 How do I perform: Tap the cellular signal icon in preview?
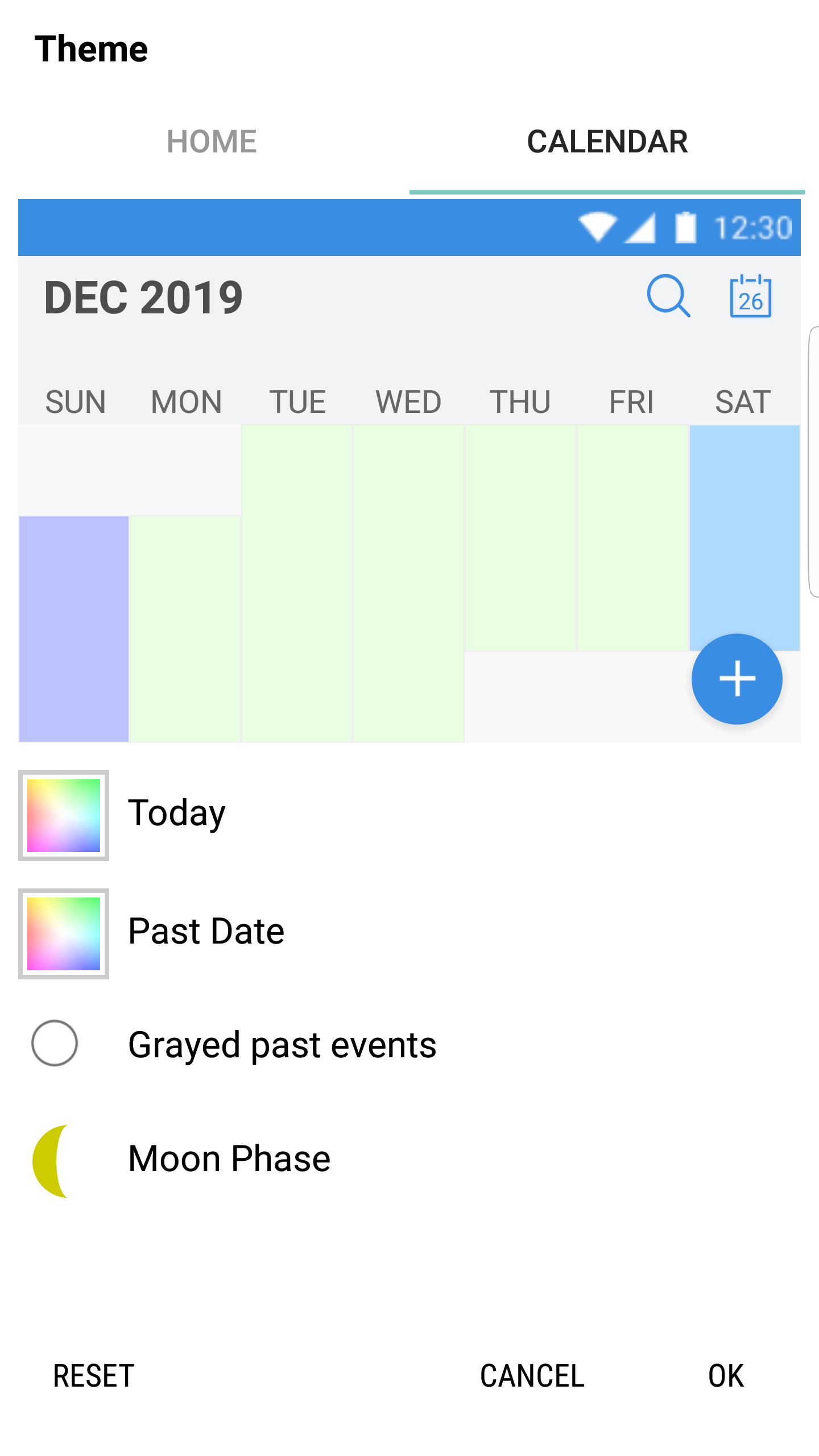(x=641, y=227)
